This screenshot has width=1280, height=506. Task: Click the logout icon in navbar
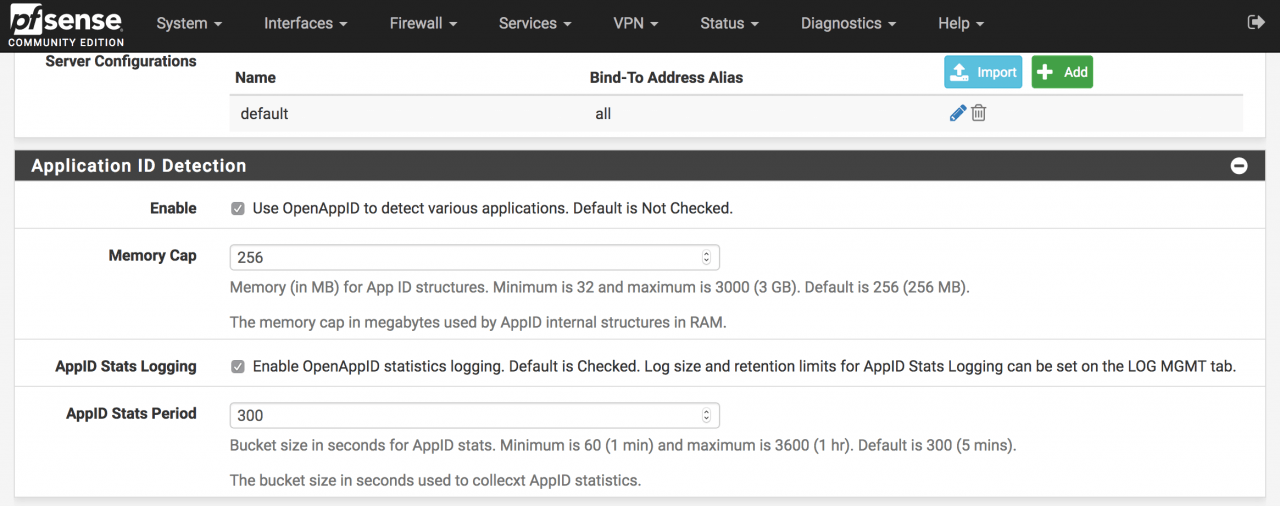click(1256, 22)
